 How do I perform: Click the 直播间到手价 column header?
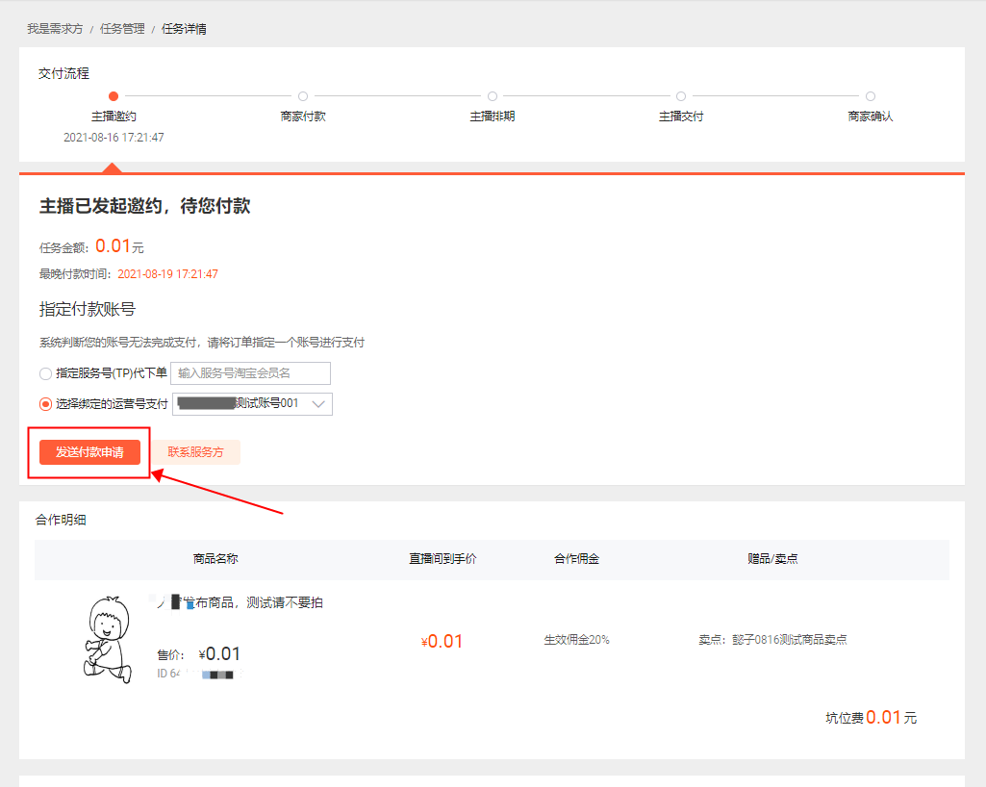(443, 559)
